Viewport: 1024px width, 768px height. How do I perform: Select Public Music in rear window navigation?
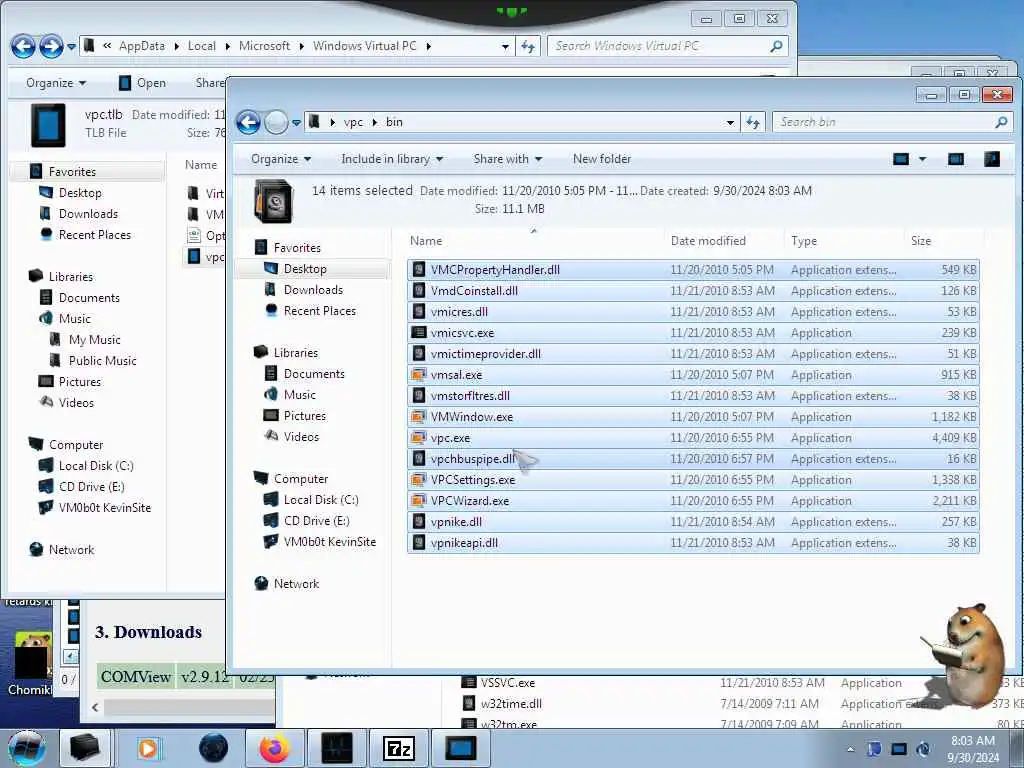[x=103, y=360]
